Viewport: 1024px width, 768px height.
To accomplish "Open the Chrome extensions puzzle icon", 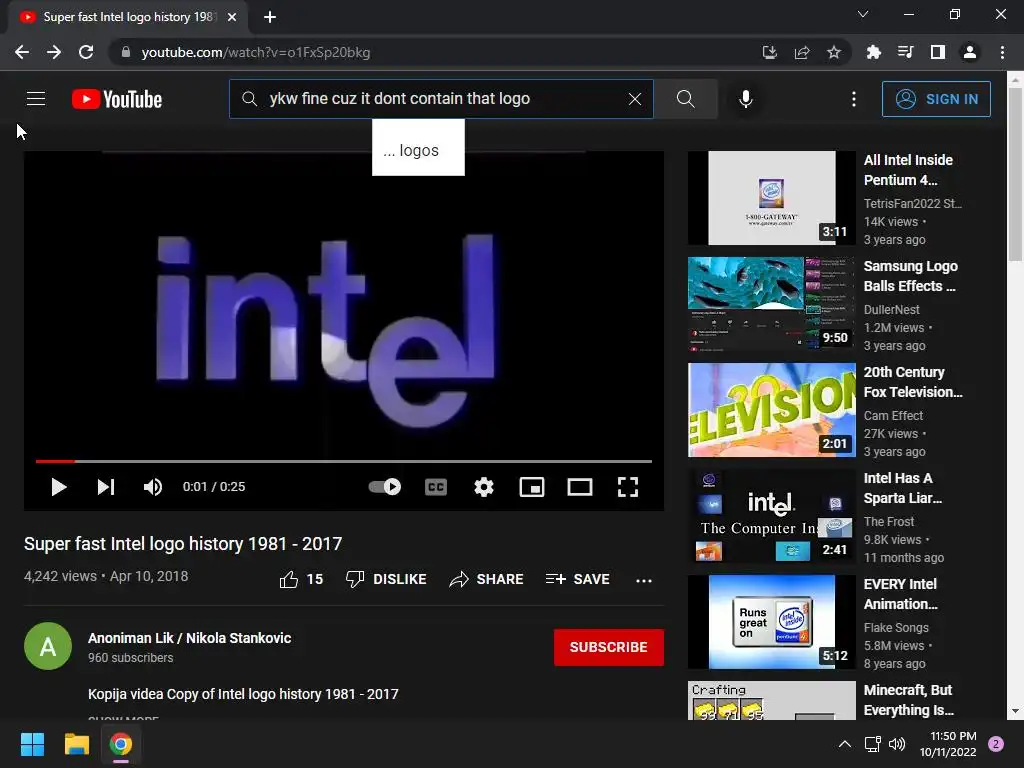I will pyautogui.click(x=873, y=52).
